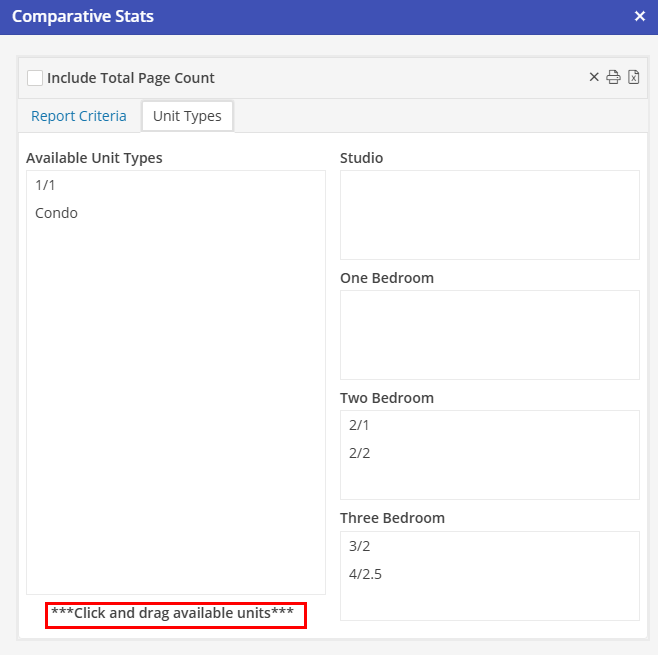Click inside the empty Studio list box
658x655 pixels.
[489, 215]
